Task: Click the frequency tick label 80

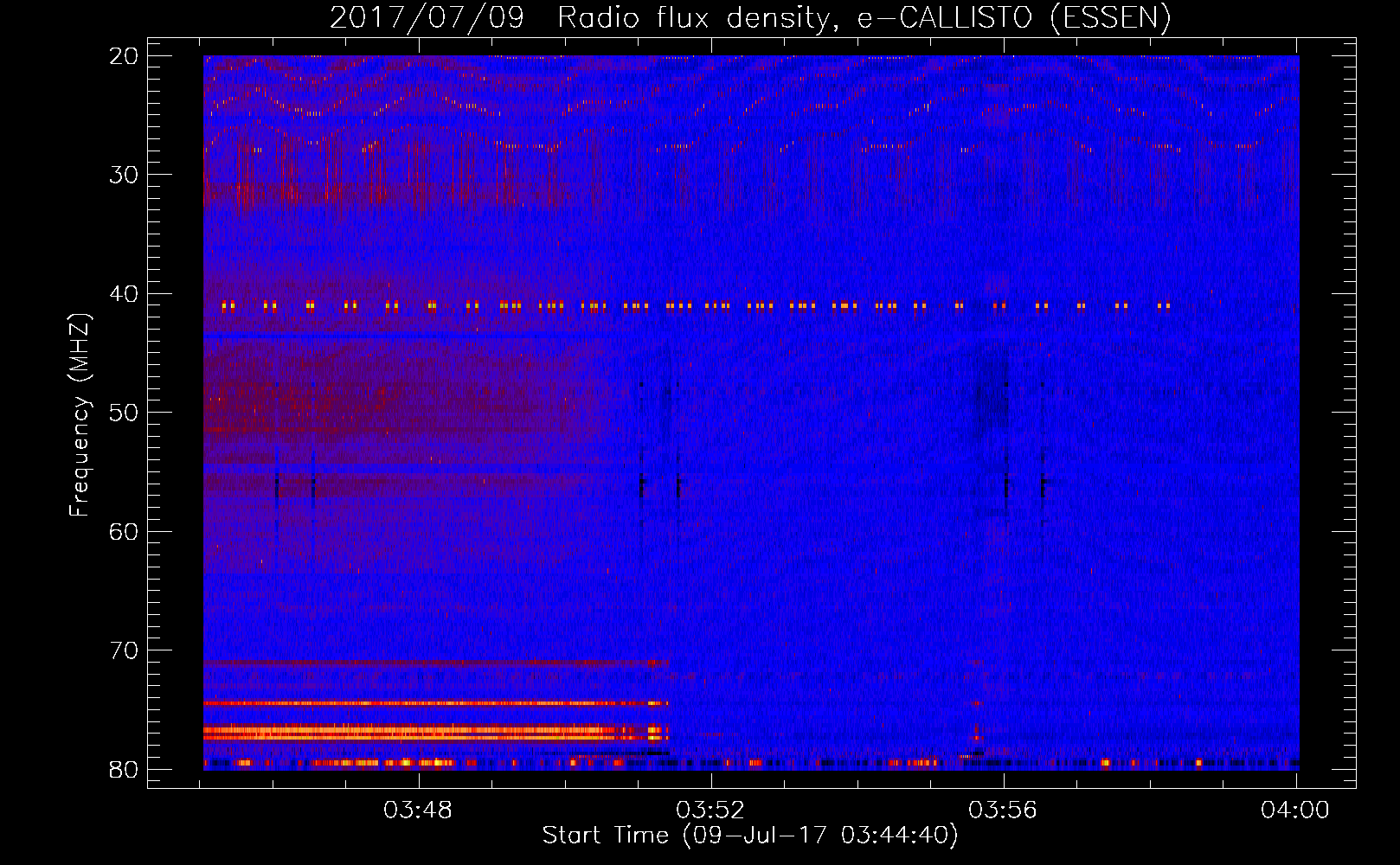Action: point(124,770)
